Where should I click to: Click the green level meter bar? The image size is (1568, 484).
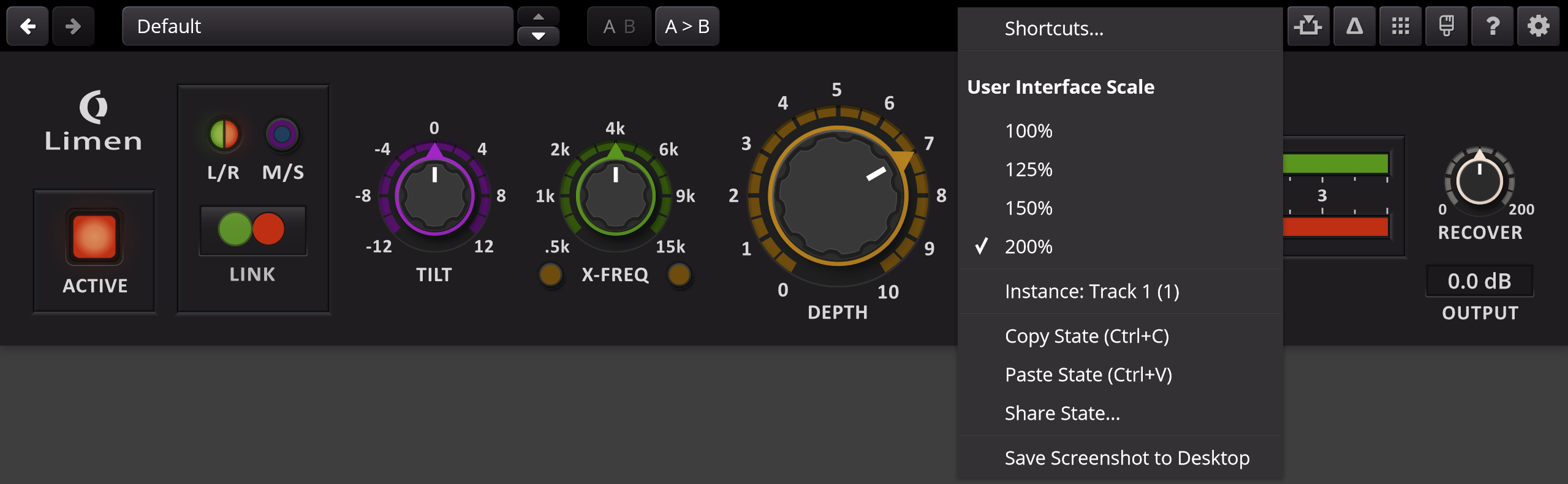pos(1336,164)
